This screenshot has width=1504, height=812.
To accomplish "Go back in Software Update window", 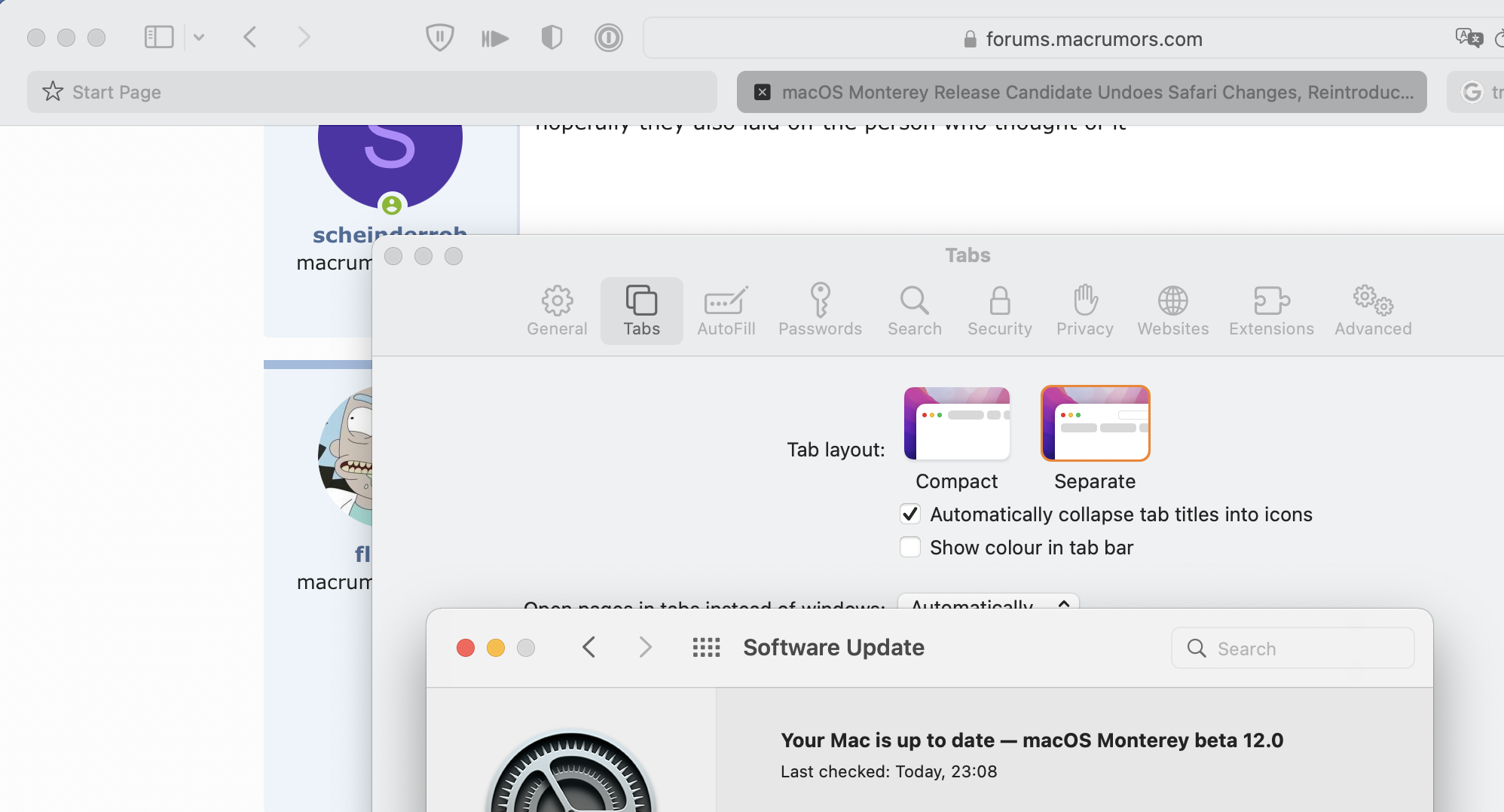I will 589,647.
